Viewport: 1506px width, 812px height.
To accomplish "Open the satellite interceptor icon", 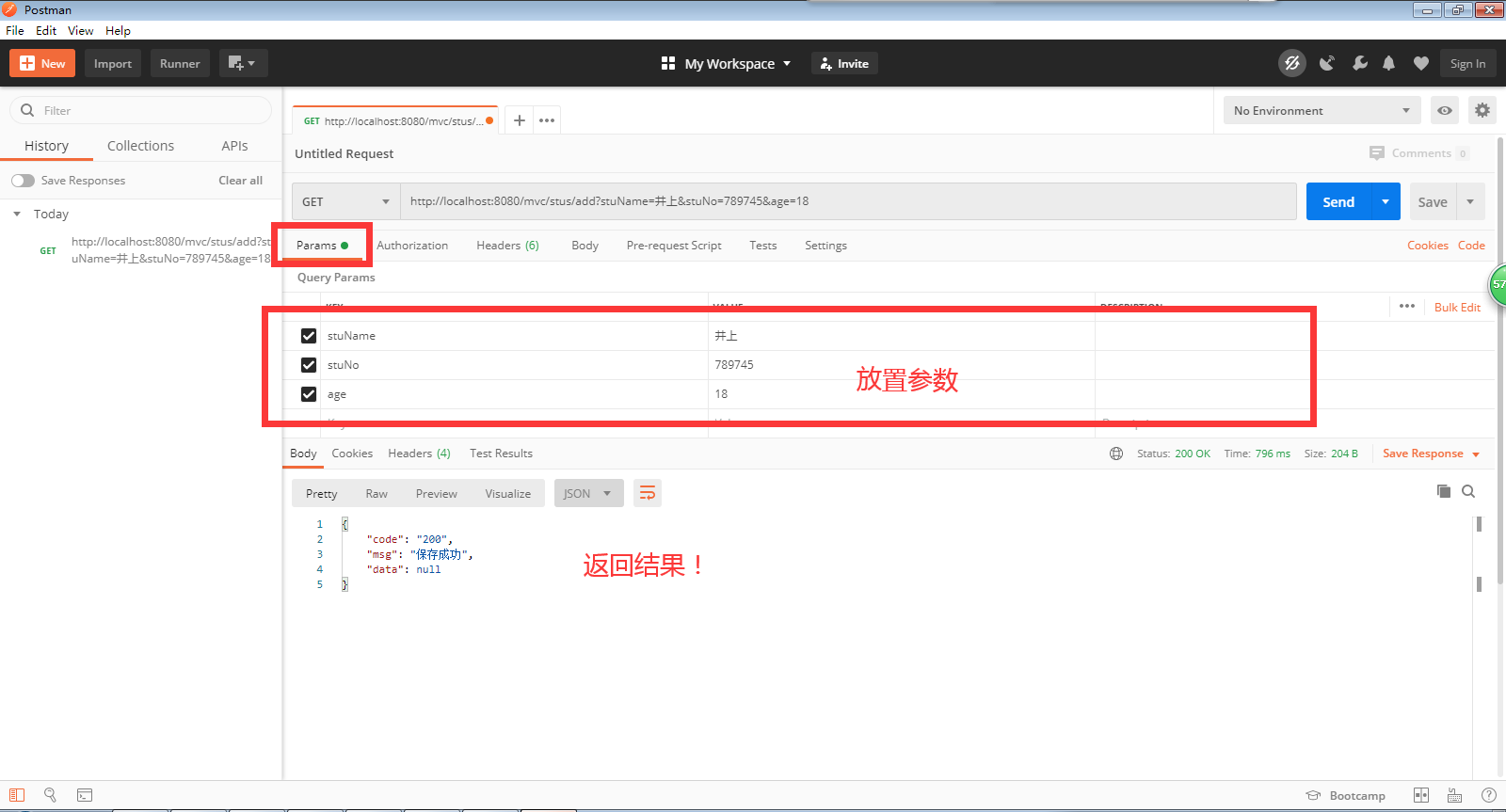I will pyautogui.click(x=1327, y=63).
